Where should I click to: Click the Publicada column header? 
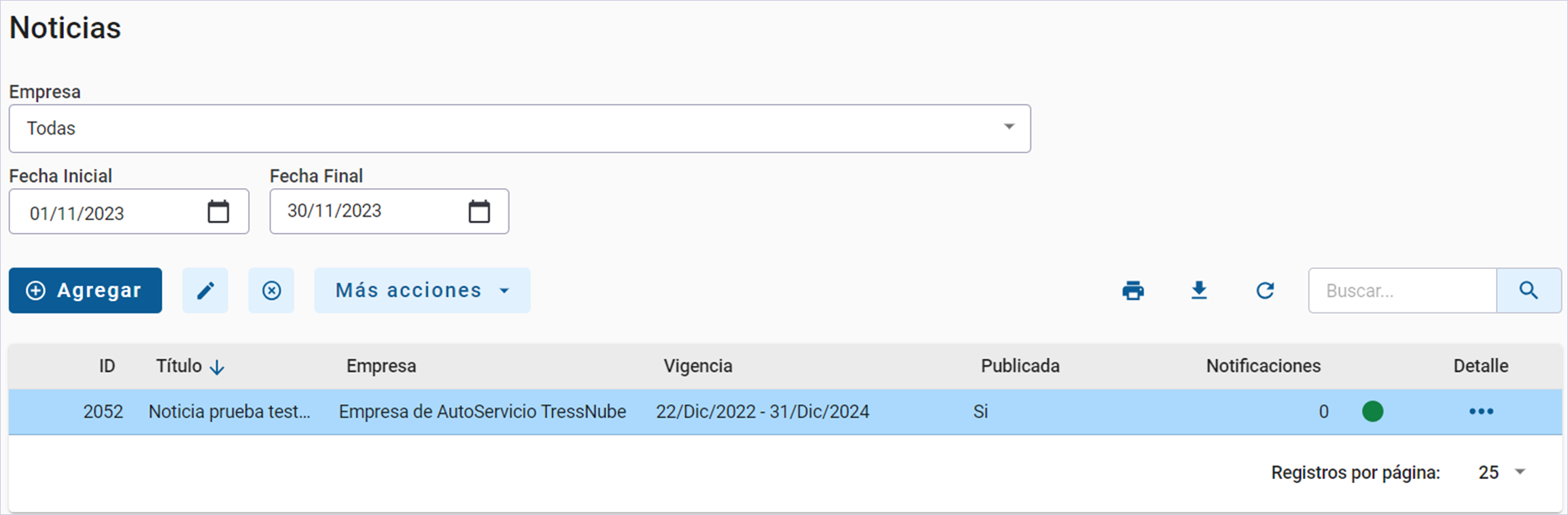(x=1020, y=366)
